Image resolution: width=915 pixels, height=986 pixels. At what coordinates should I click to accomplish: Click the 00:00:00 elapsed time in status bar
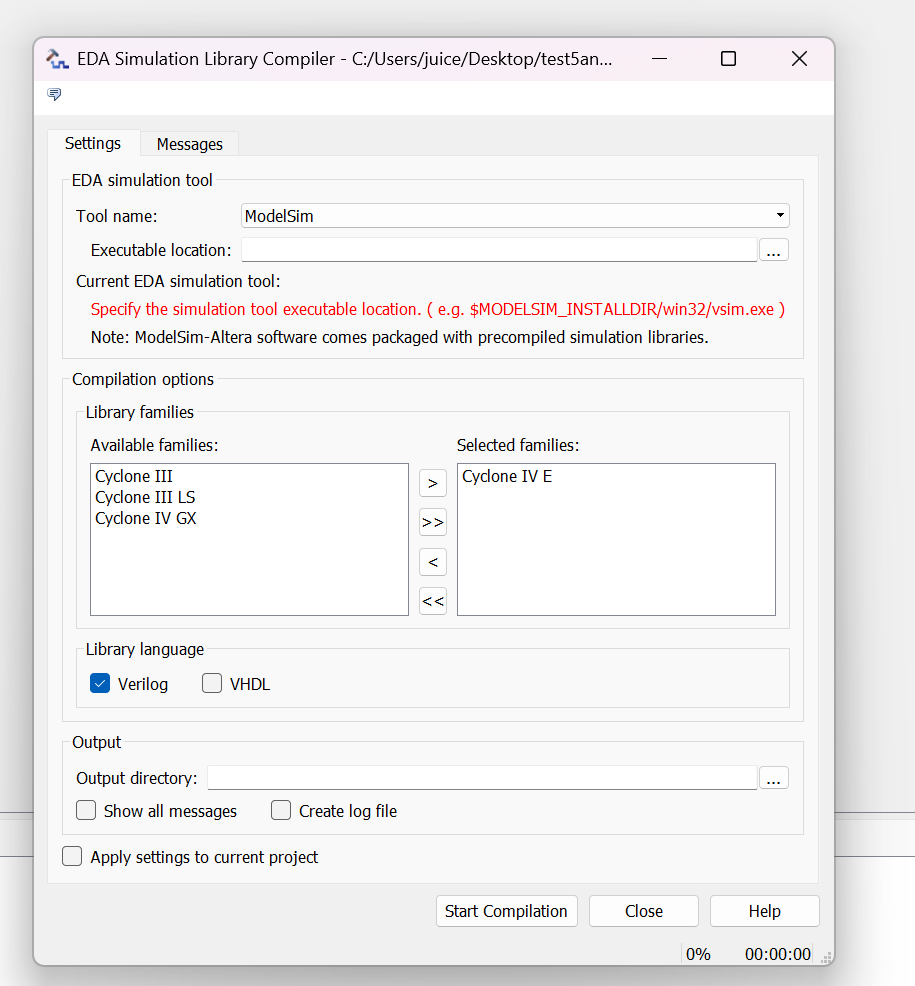(778, 954)
